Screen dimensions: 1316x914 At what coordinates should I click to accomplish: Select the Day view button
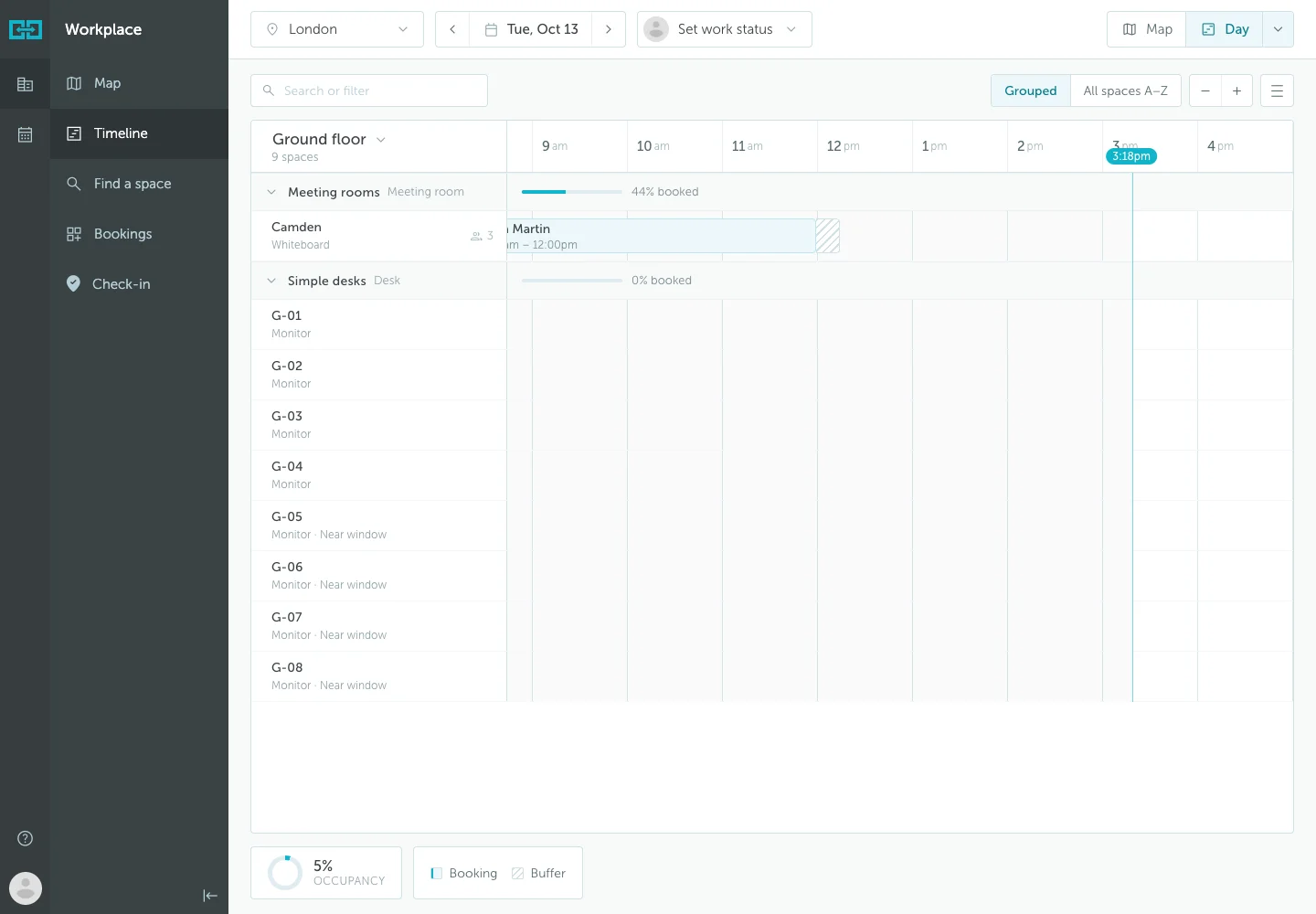(1225, 29)
